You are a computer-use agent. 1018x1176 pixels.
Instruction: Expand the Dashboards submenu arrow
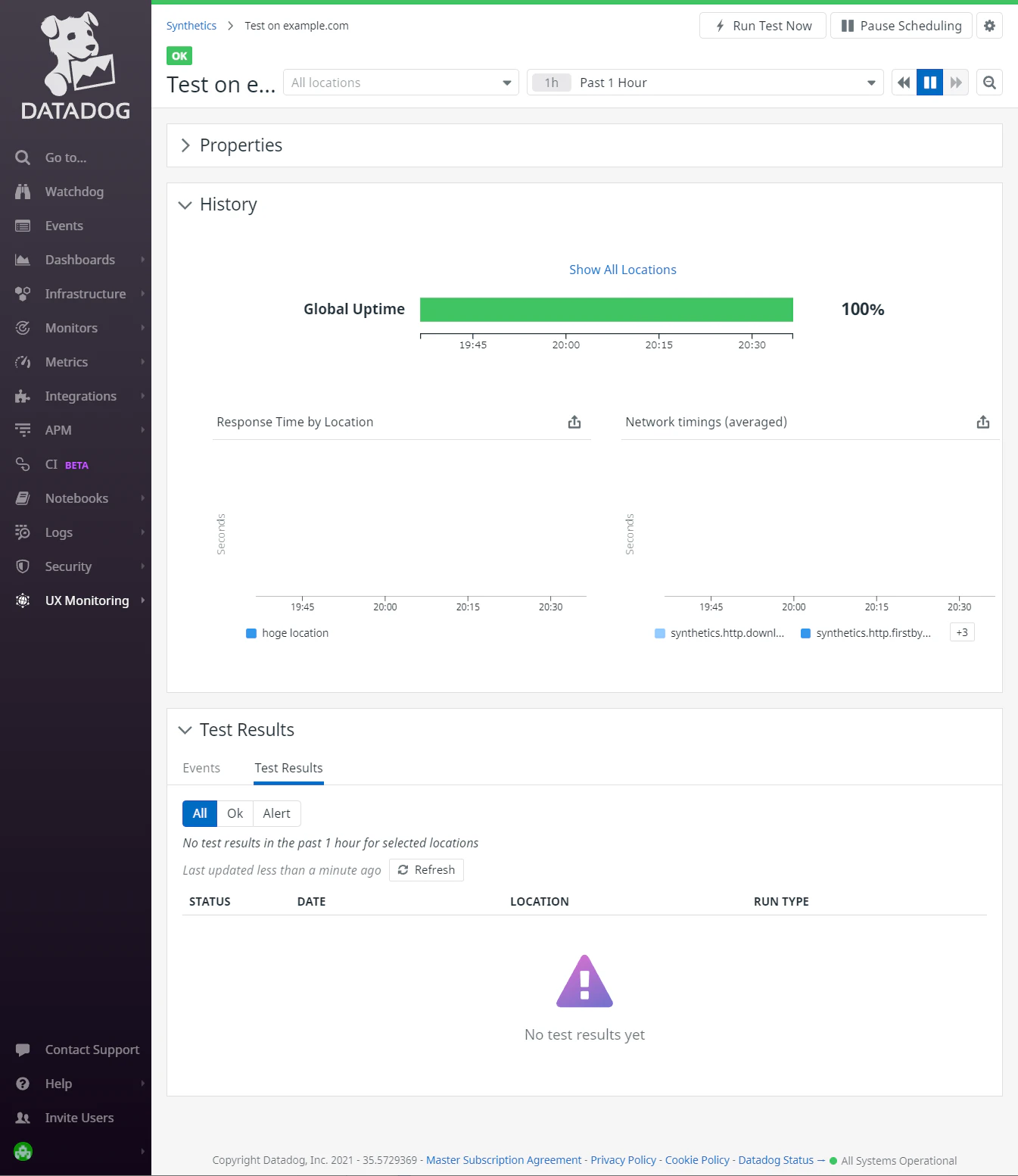(142, 260)
